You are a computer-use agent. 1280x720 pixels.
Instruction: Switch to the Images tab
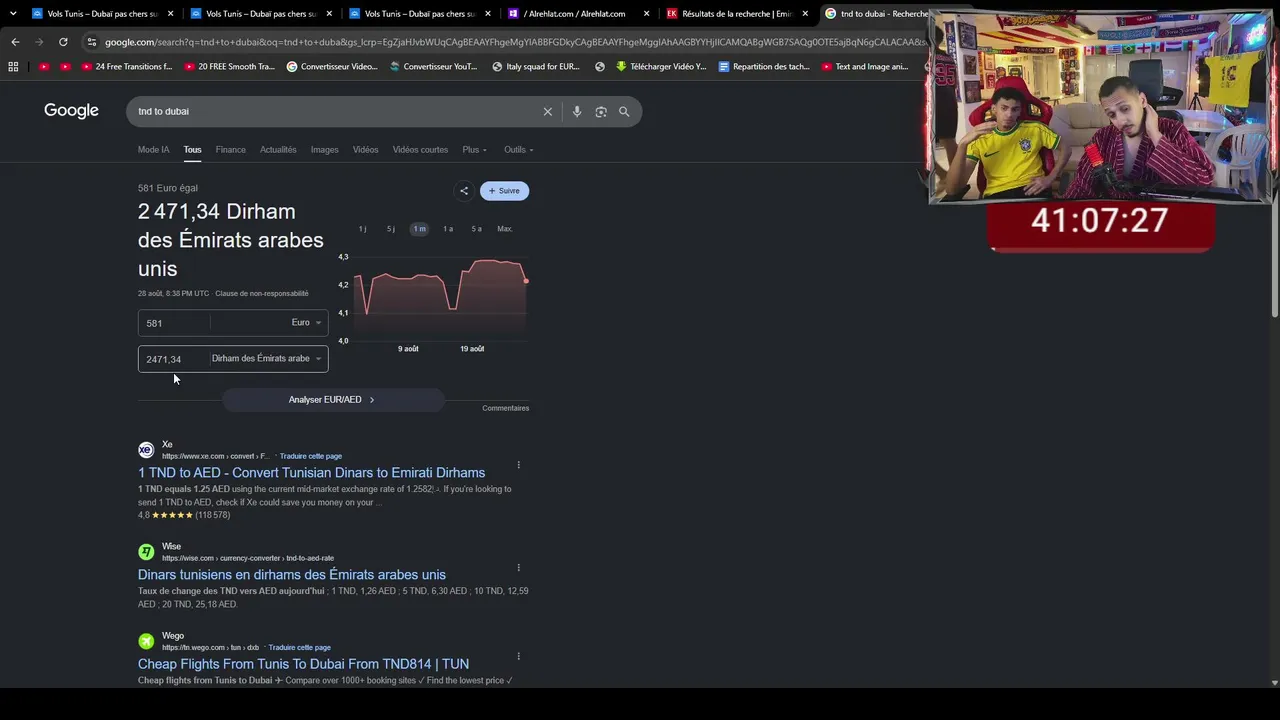pyautogui.click(x=324, y=150)
